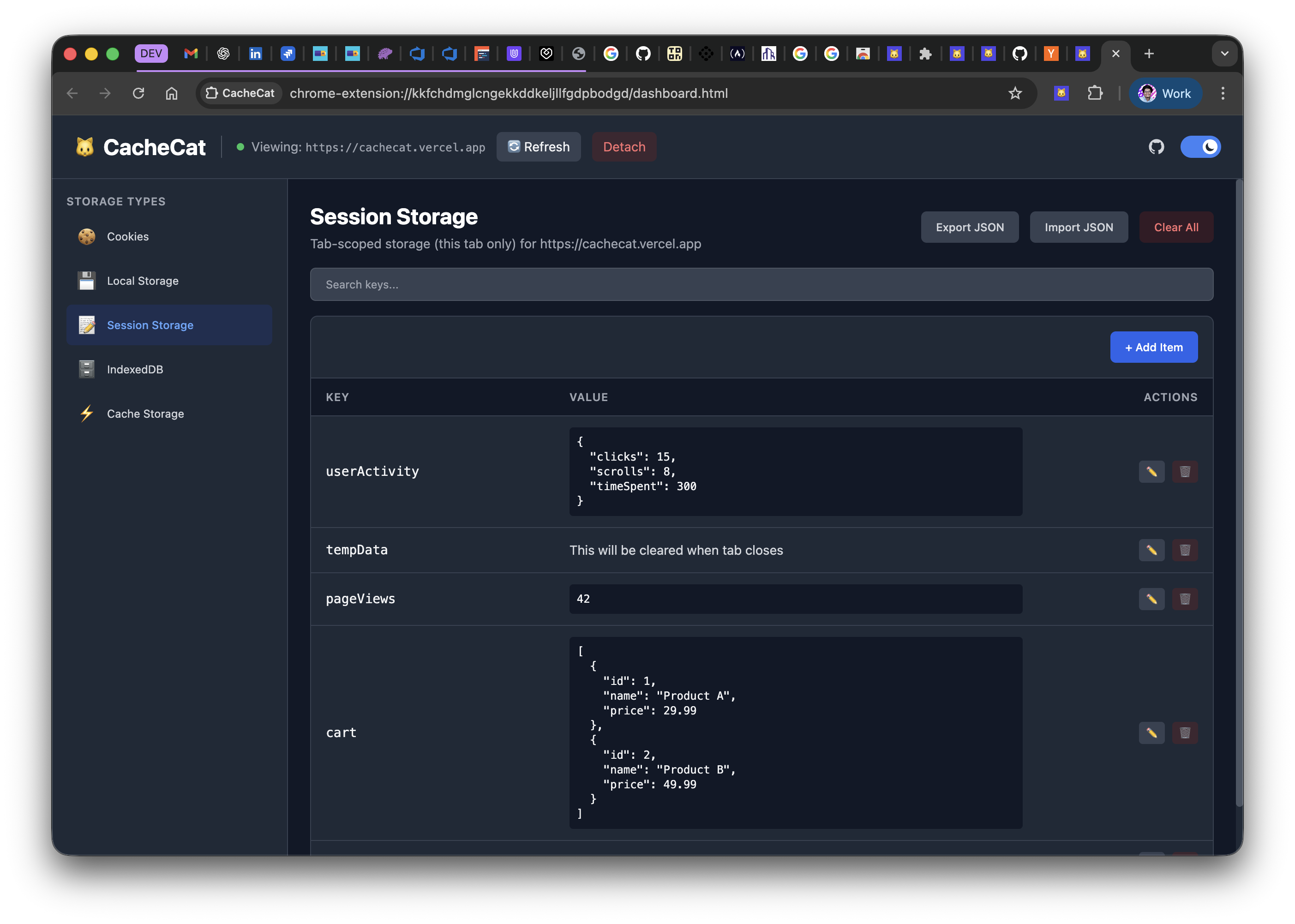Image resolution: width=1295 pixels, height=924 pixels.
Task: Delete the cart entry with the trash icon
Action: (x=1185, y=733)
